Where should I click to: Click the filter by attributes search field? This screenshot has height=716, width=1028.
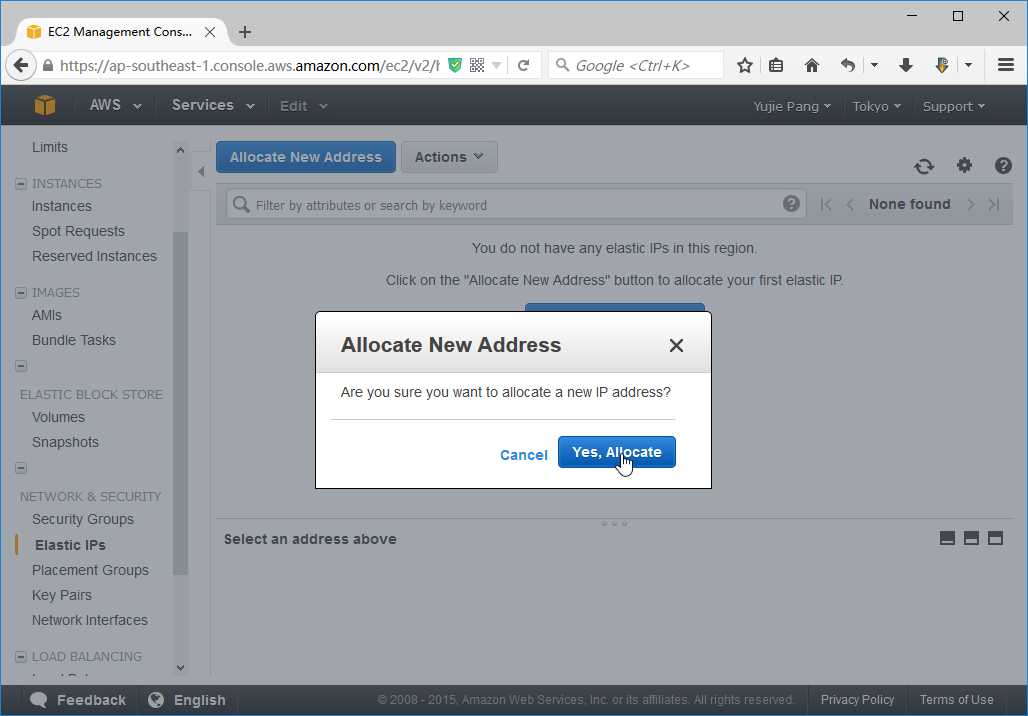[x=515, y=205]
